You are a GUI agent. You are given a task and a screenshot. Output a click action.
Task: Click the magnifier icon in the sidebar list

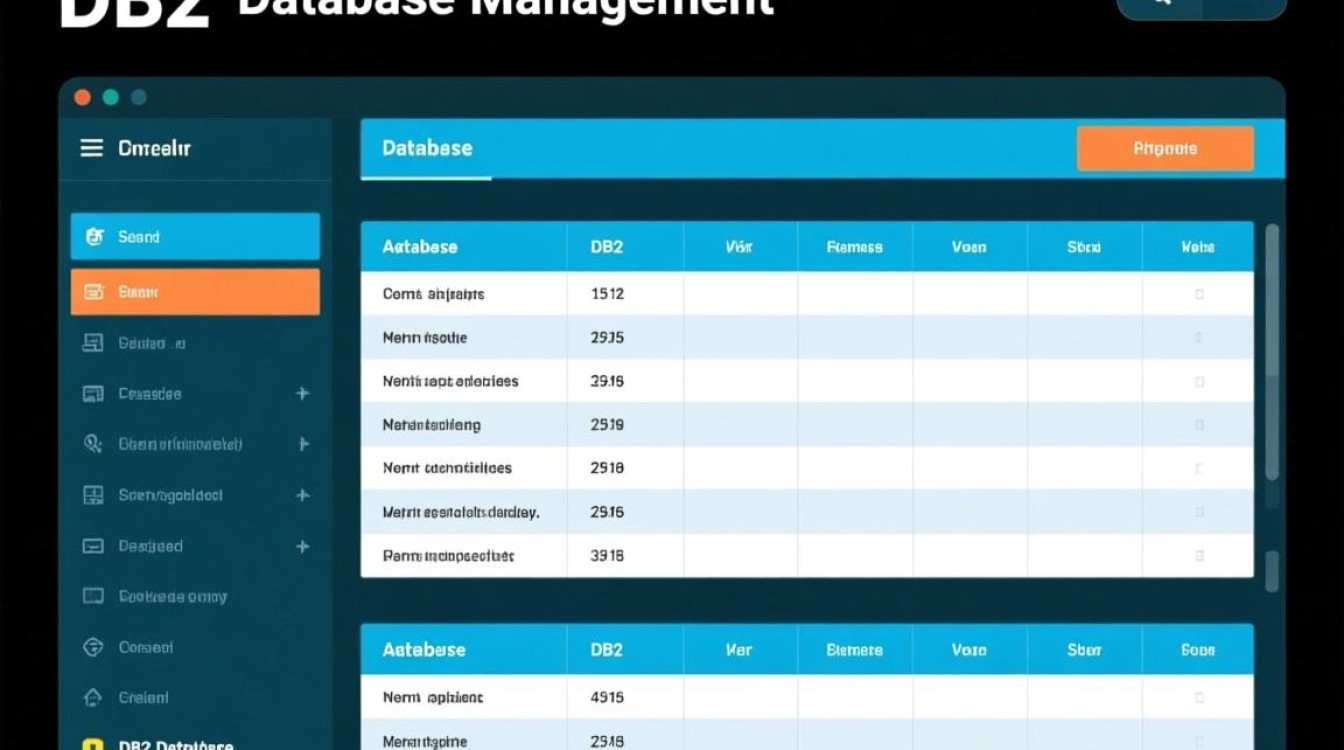pyautogui.click(x=93, y=444)
